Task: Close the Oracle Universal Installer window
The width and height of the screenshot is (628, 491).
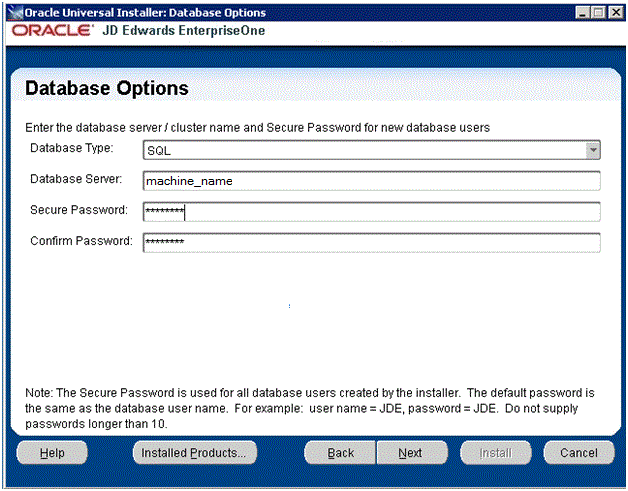Action: tap(615, 12)
